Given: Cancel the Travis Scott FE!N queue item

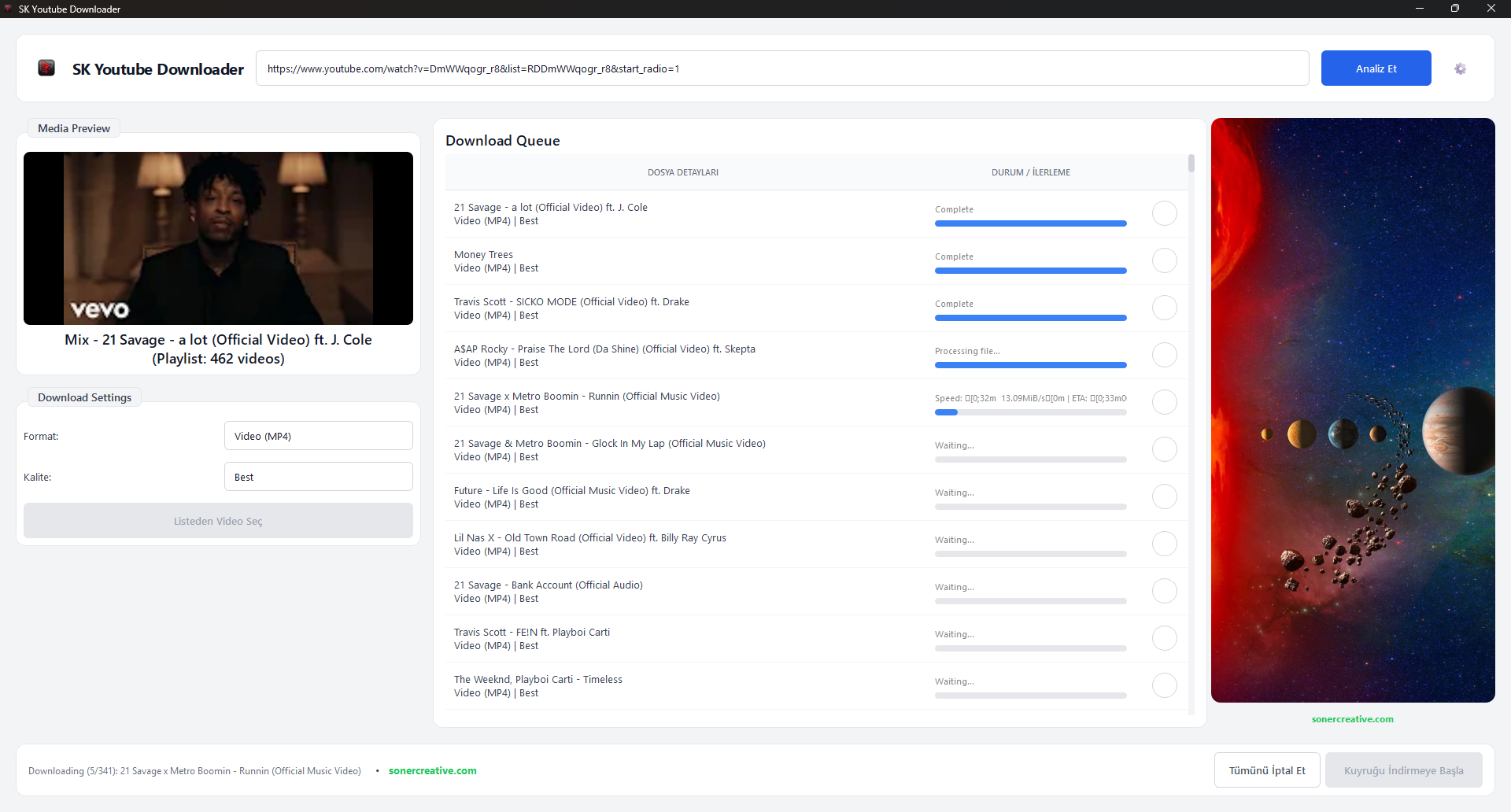Looking at the screenshot, I should click(x=1165, y=638).
